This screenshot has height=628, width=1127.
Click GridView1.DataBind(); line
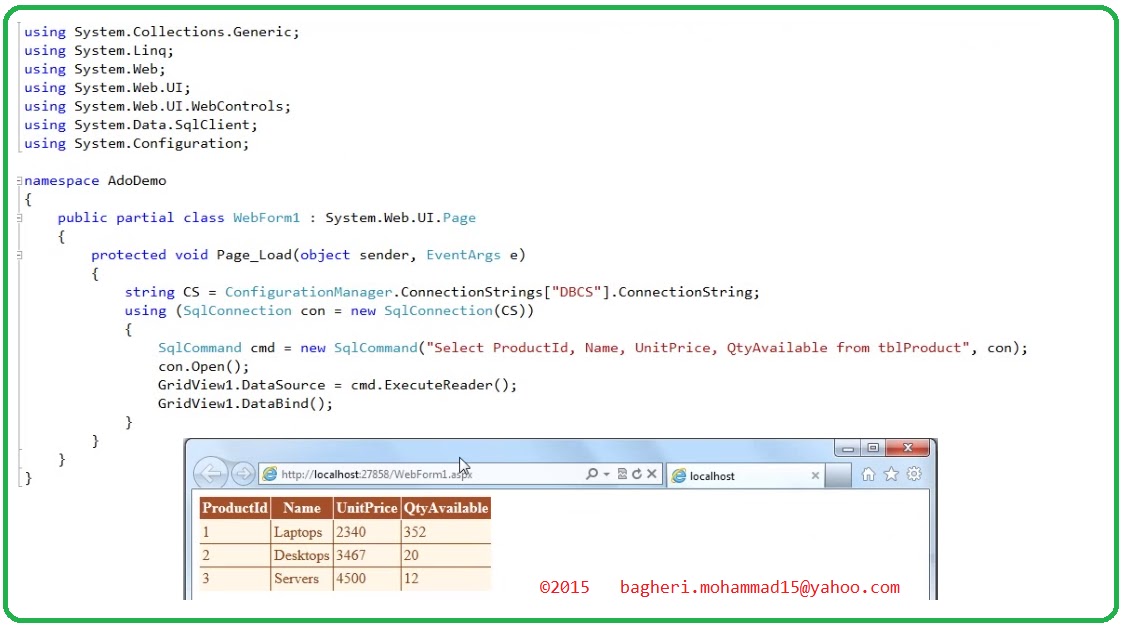point(245,404)
